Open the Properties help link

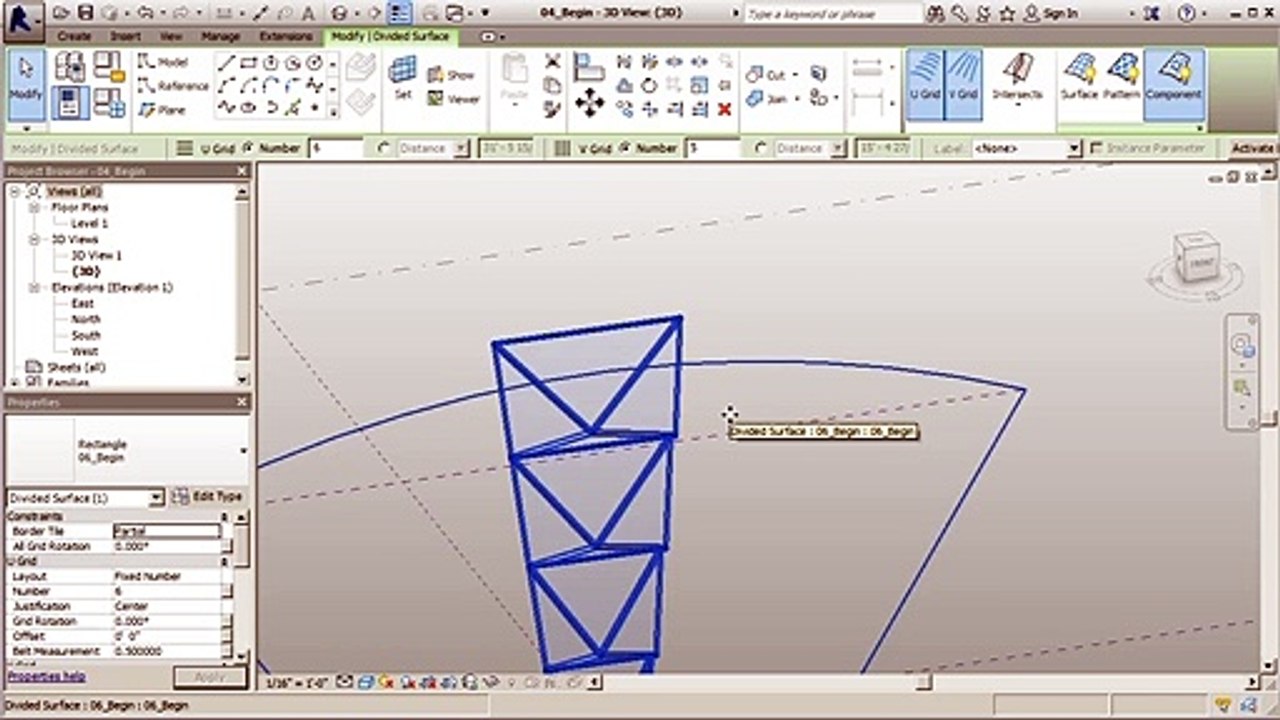47,677
